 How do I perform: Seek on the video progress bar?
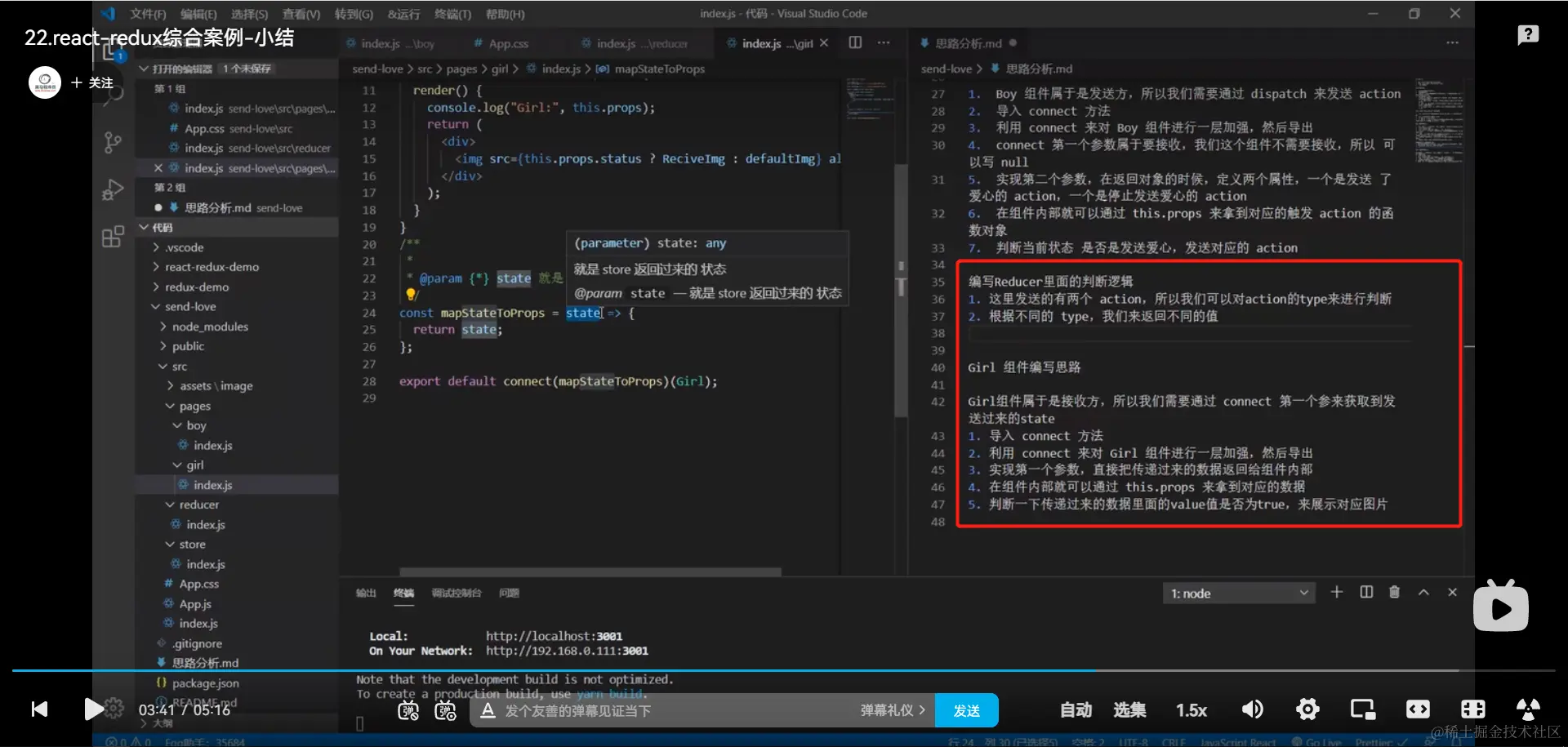784,671
